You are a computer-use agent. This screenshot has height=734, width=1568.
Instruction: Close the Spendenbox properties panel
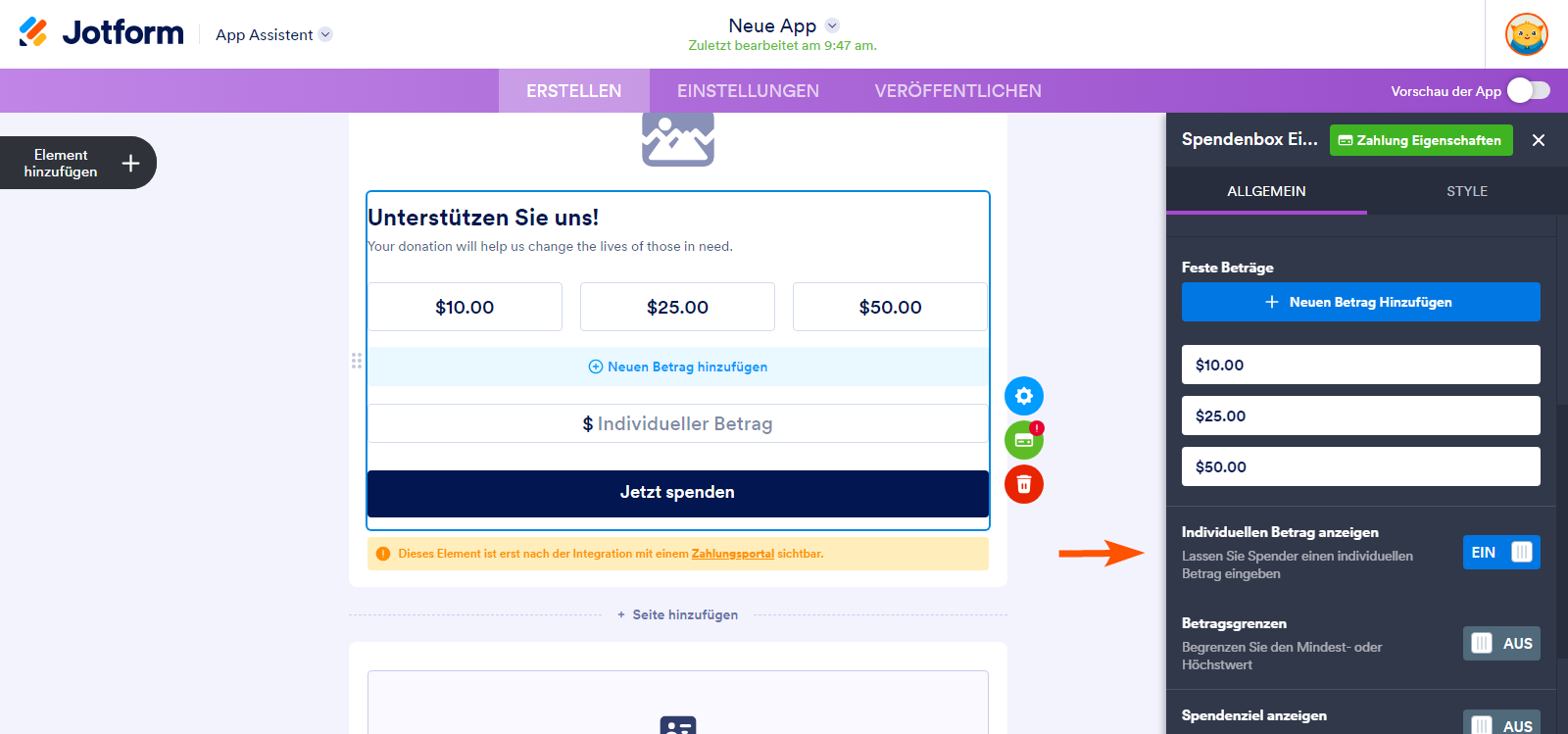[x=1539, y=140]
